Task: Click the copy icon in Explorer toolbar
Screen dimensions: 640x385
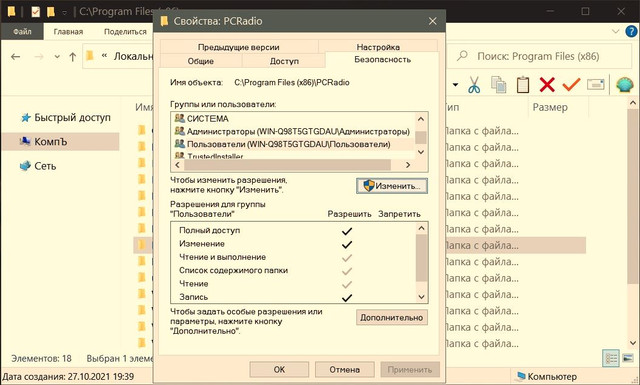Action: (x=498, y=85)
